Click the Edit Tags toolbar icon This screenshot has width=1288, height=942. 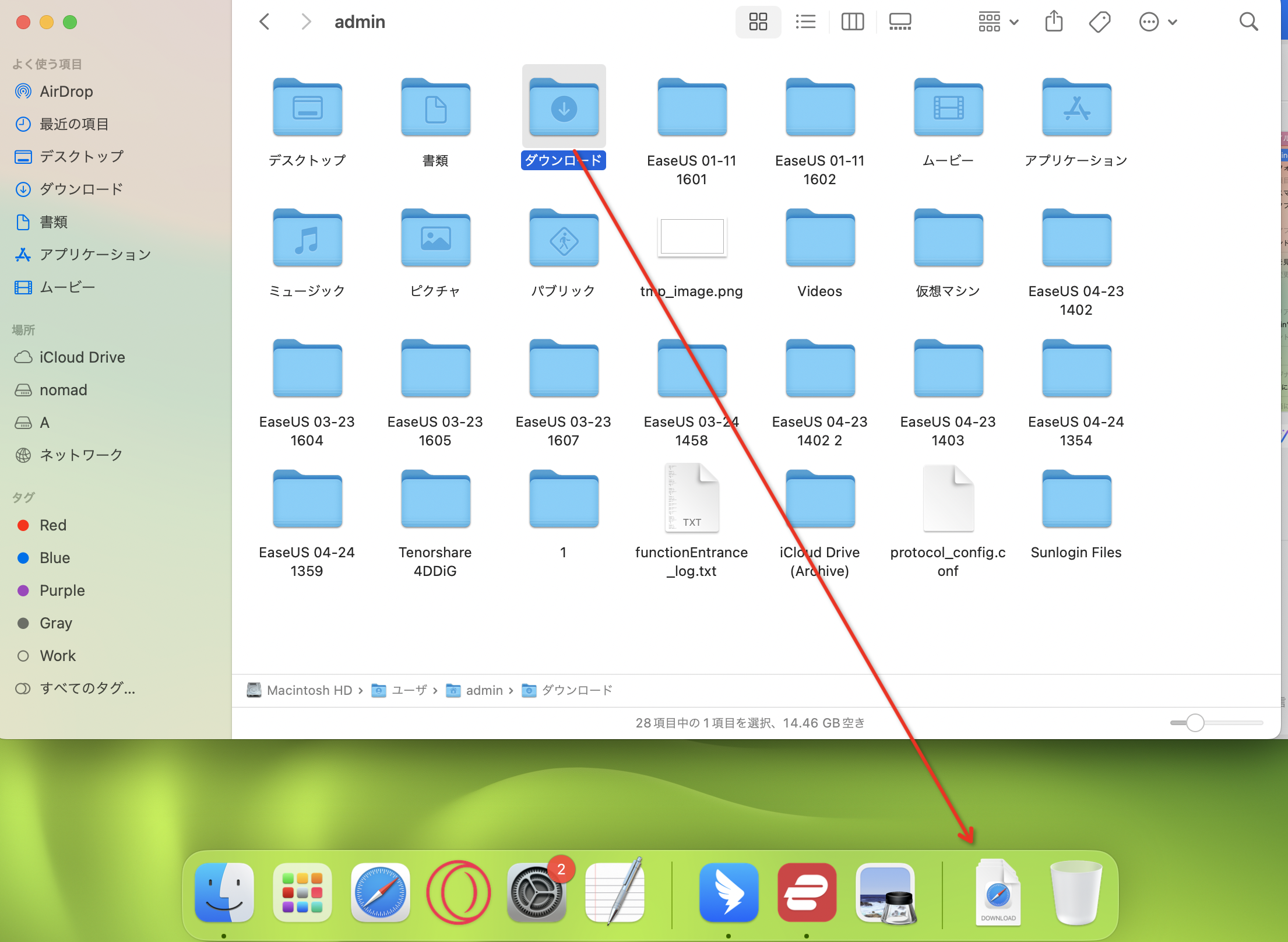[1099, 22]
